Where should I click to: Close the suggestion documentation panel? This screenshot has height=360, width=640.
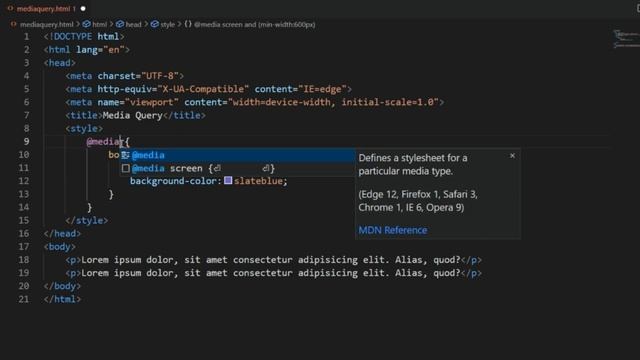[512, 156]
